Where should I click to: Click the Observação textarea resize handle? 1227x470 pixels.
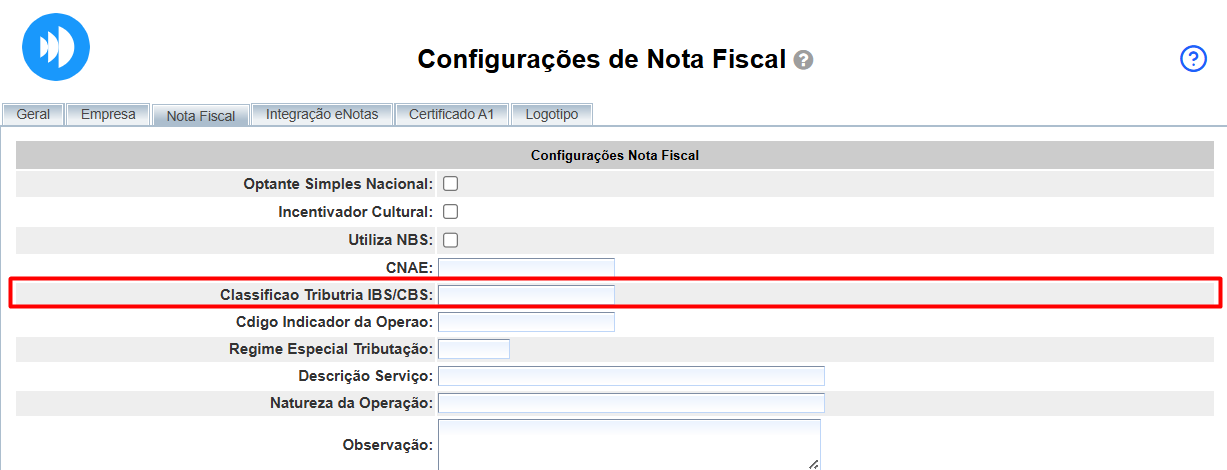(x=814, y=464)
